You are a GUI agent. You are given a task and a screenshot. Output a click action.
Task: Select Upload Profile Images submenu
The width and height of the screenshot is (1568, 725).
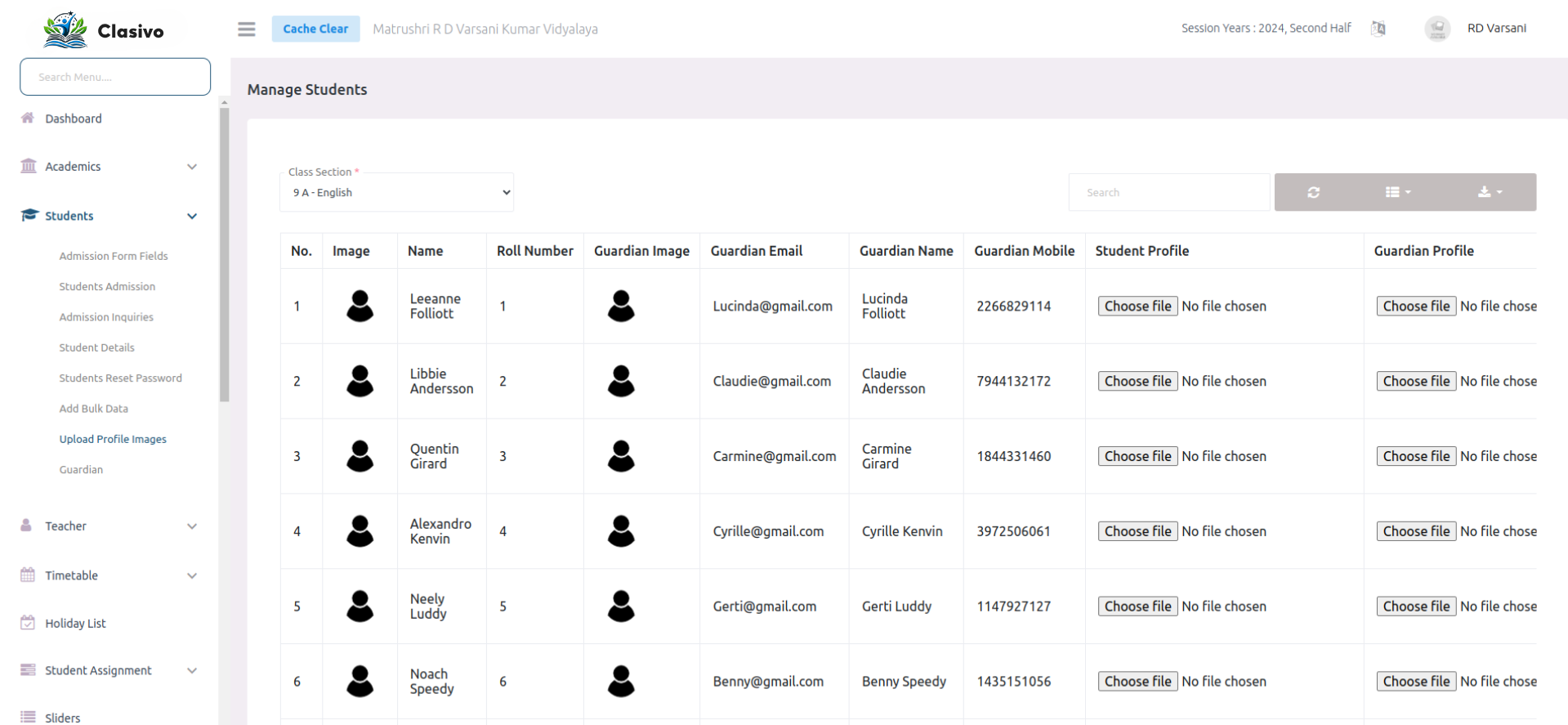[x=113, y=439]
